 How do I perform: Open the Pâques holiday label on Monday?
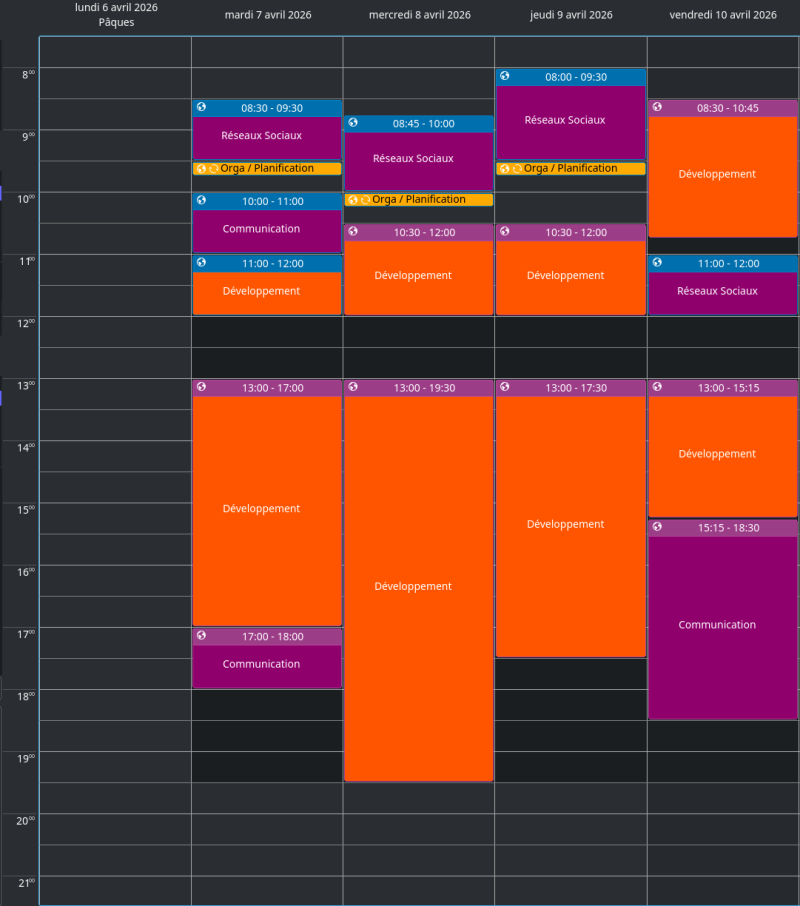(116, 23)
